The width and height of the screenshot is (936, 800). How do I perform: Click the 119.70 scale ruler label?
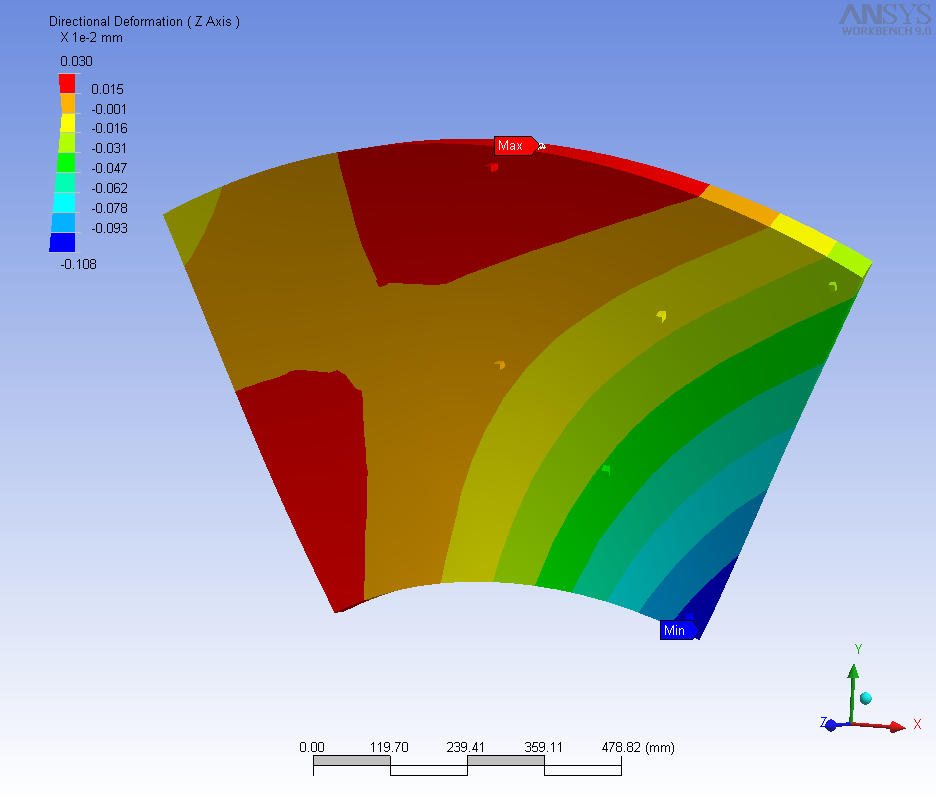click(x=389, y=747)
